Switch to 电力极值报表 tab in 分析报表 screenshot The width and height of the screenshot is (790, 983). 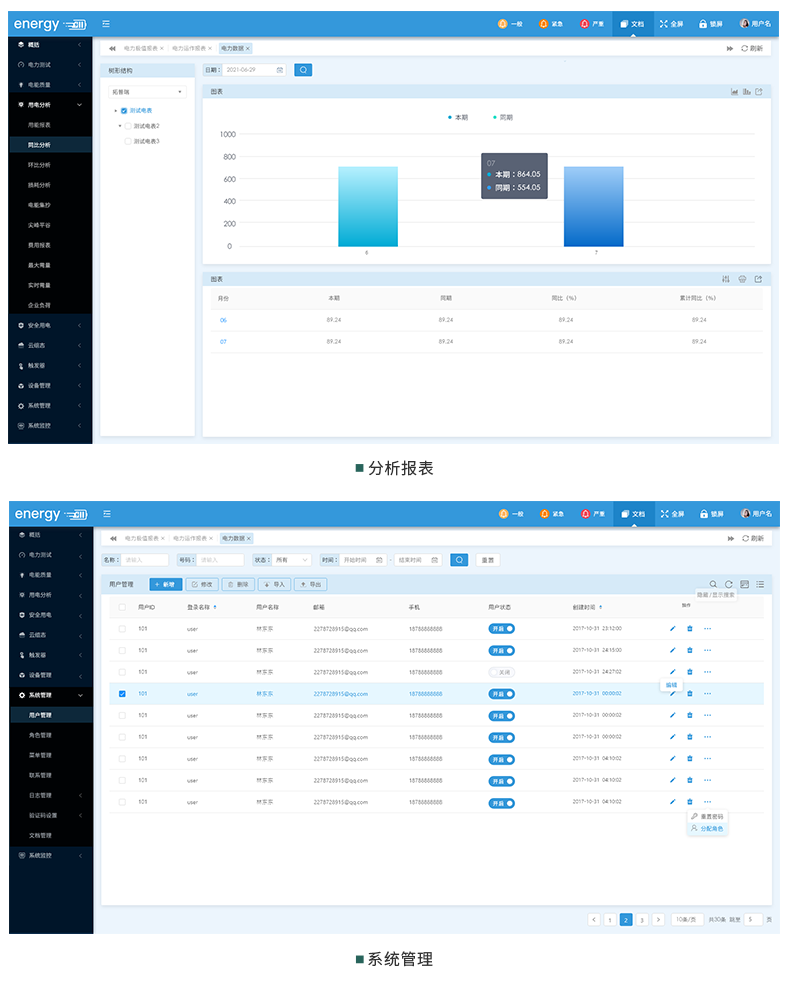point(140,48)
